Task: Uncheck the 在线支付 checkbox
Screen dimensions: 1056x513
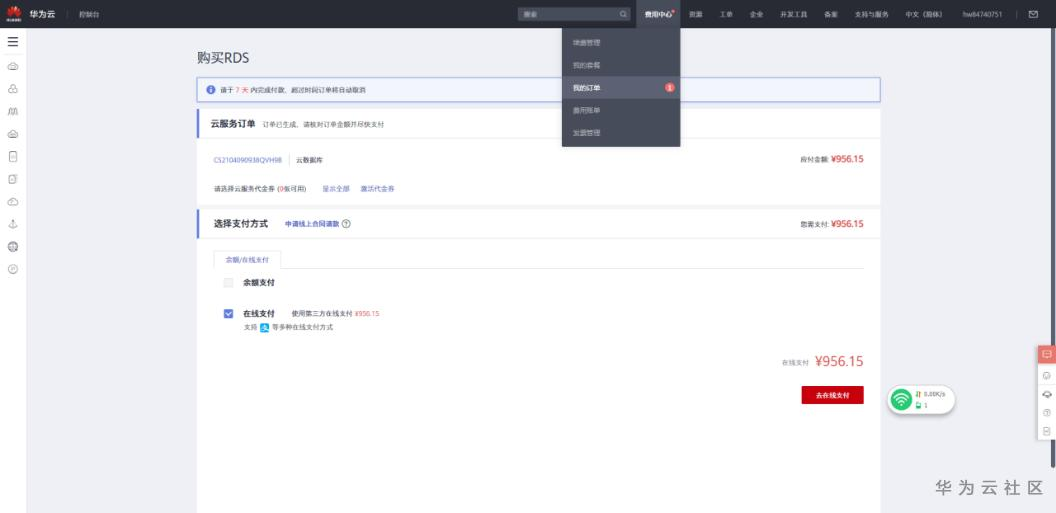Action: 228,314
